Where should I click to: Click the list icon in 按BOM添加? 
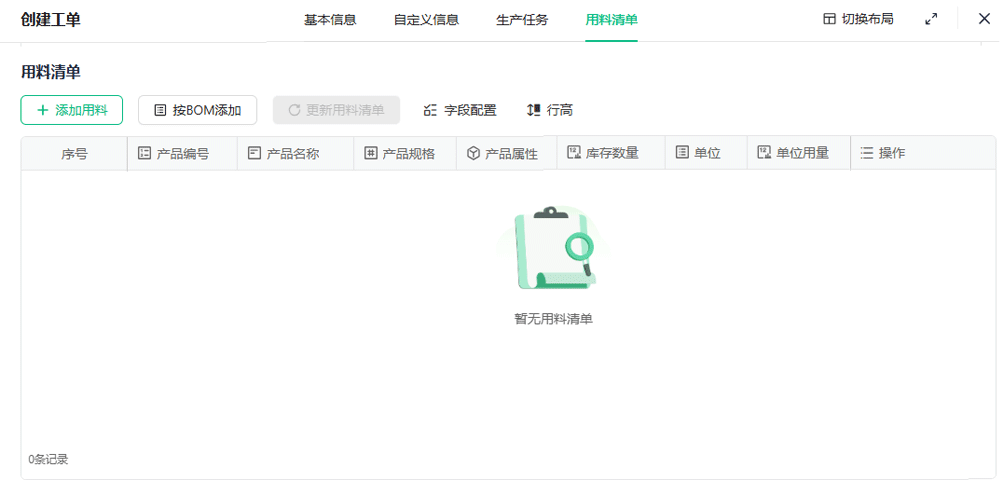(x=161, y=110)
